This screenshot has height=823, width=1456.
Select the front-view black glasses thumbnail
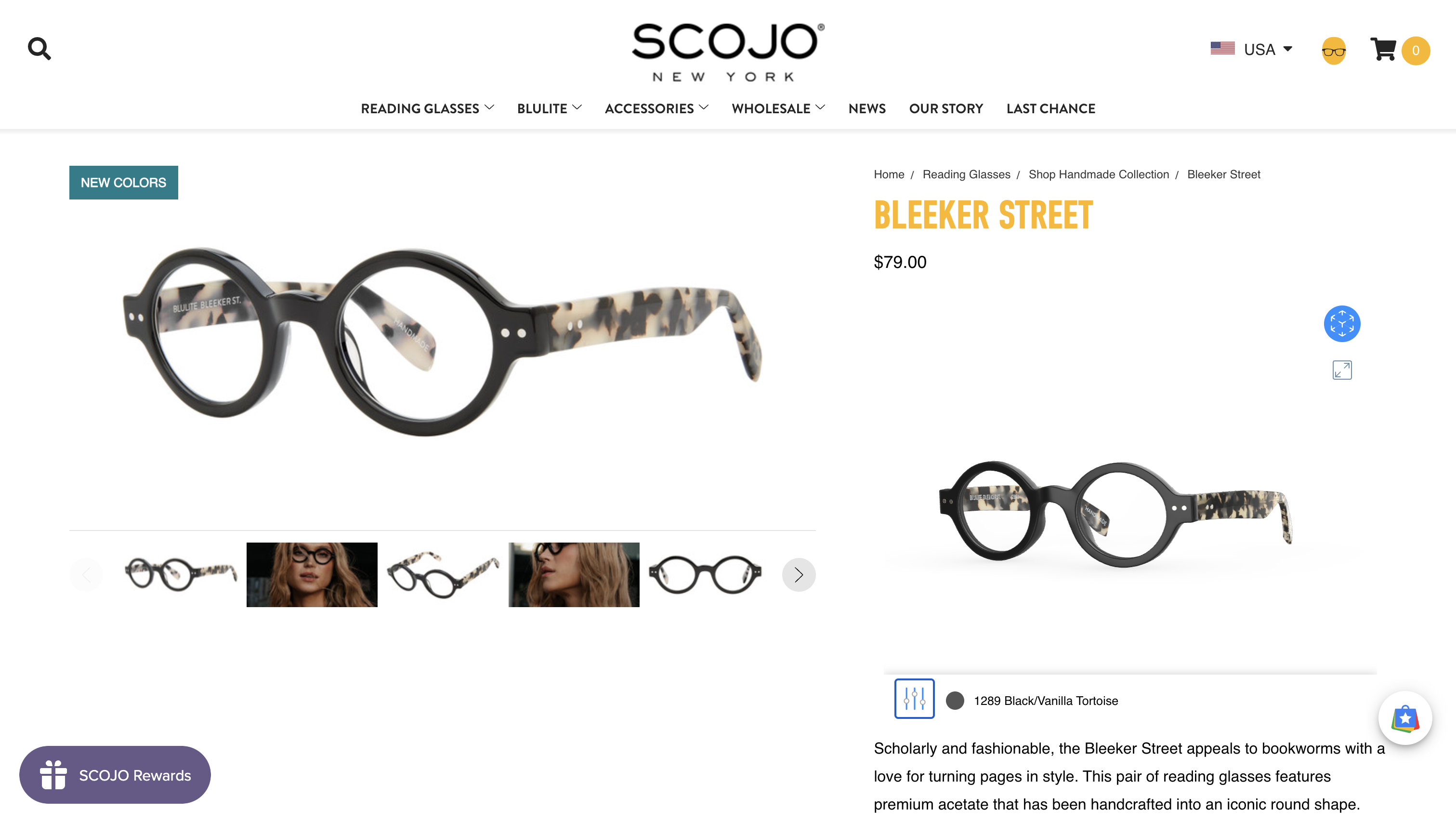[705, 575]
